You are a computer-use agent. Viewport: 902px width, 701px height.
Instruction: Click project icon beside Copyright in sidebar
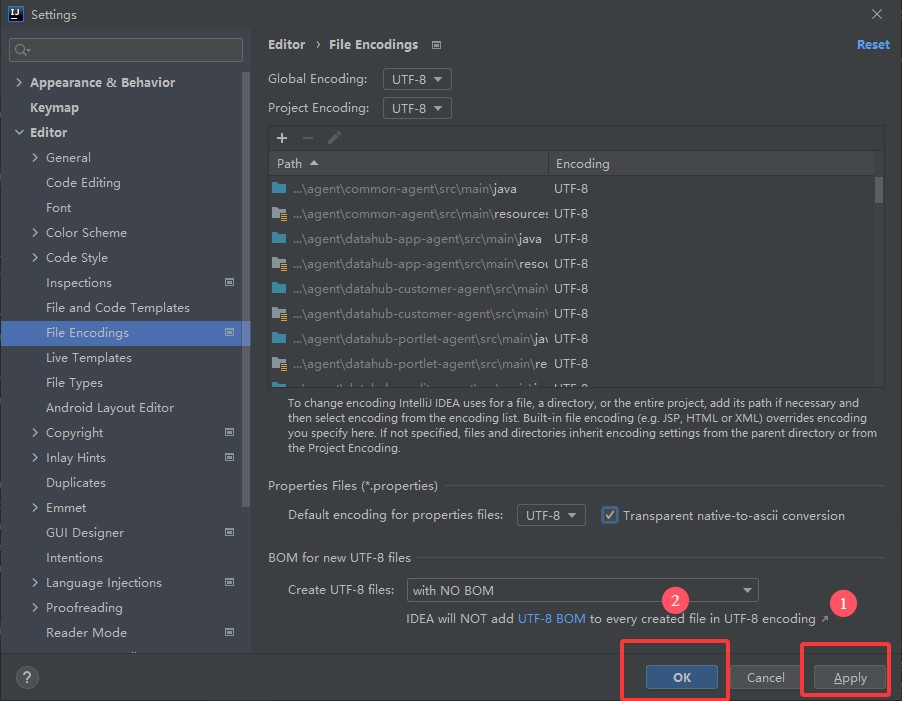pyautogui.click(x=230, y=432)
